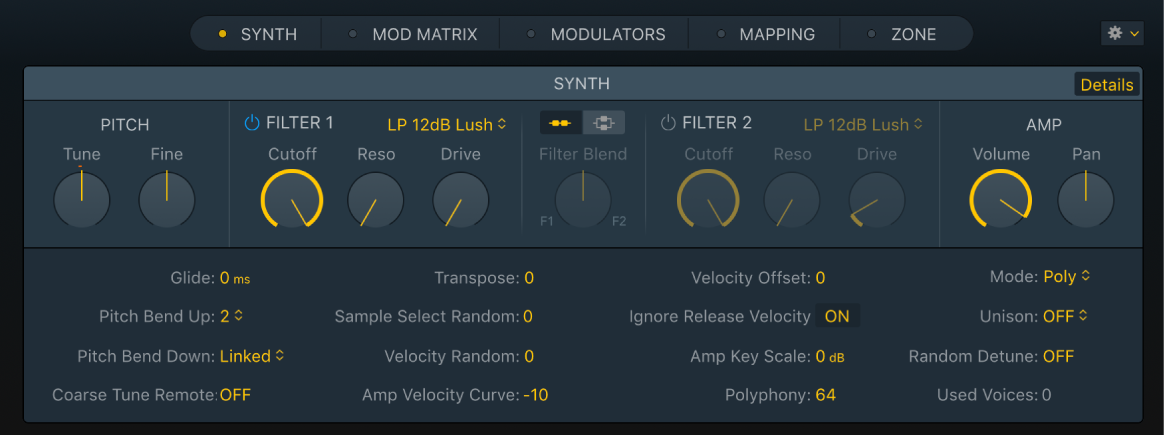Viewport: 1166px width, 436px height.
Task: Open the gear settings menu
Action: 1122,33
